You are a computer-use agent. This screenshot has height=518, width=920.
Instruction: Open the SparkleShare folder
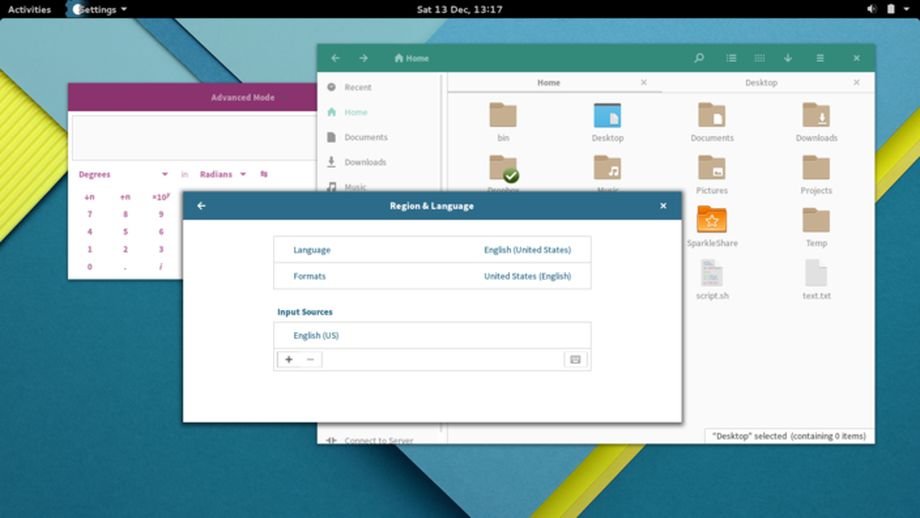click(712, 221)
